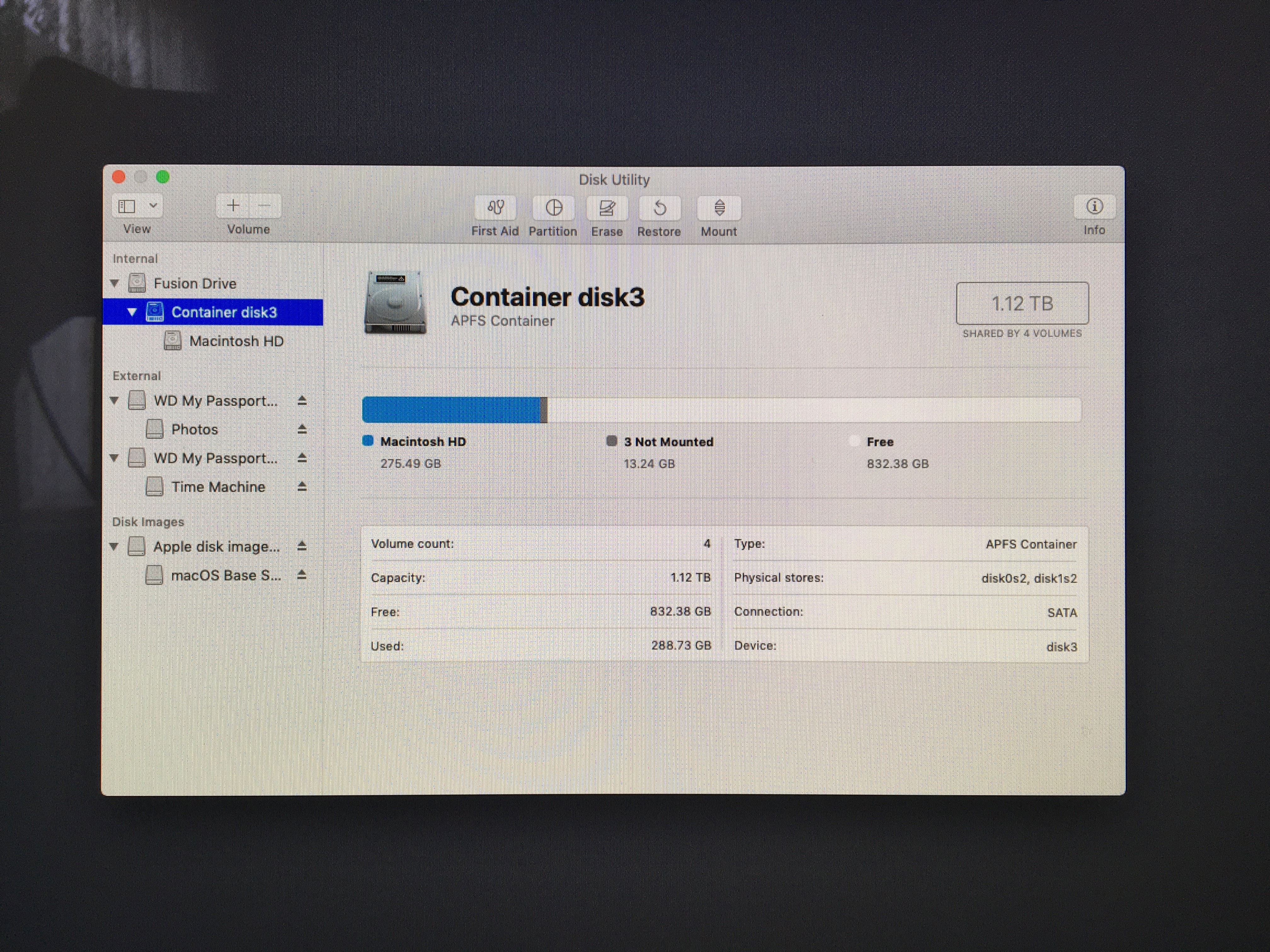Eject the Time Machine volume
This screenshot has height=952, width=1270.
click(x=302, y=487)
